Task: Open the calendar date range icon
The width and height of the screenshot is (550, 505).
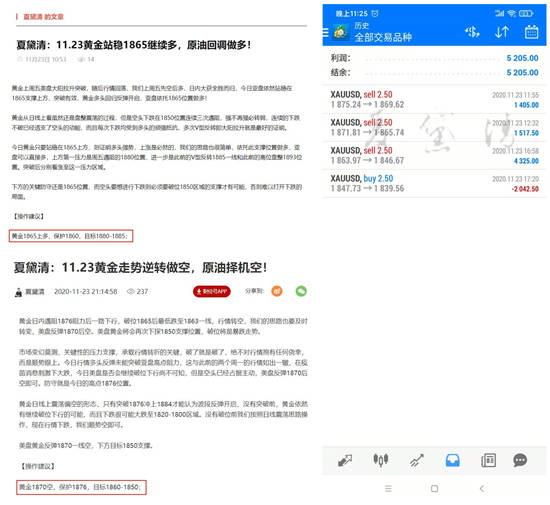Action: [x=531, y=32]
